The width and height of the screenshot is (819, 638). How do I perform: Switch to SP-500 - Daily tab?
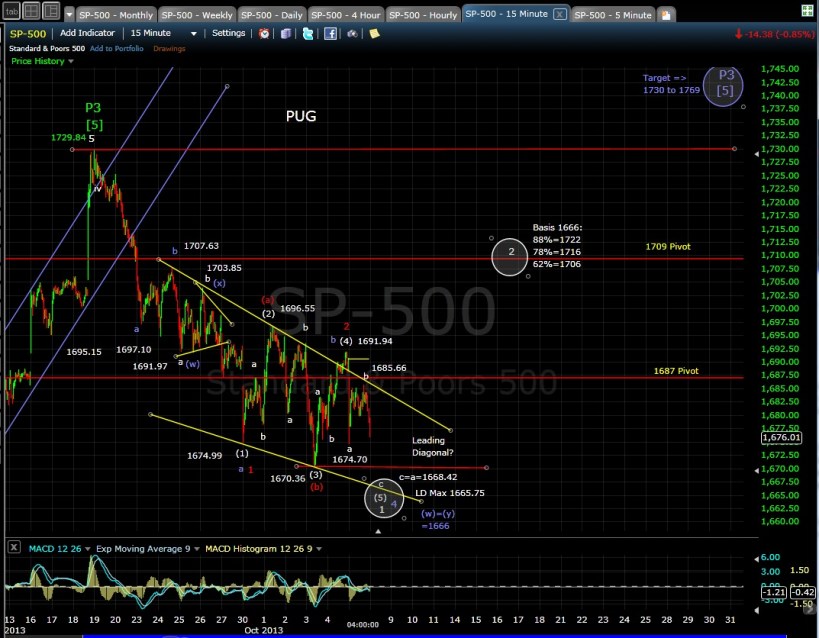click(x=272, y=15)
